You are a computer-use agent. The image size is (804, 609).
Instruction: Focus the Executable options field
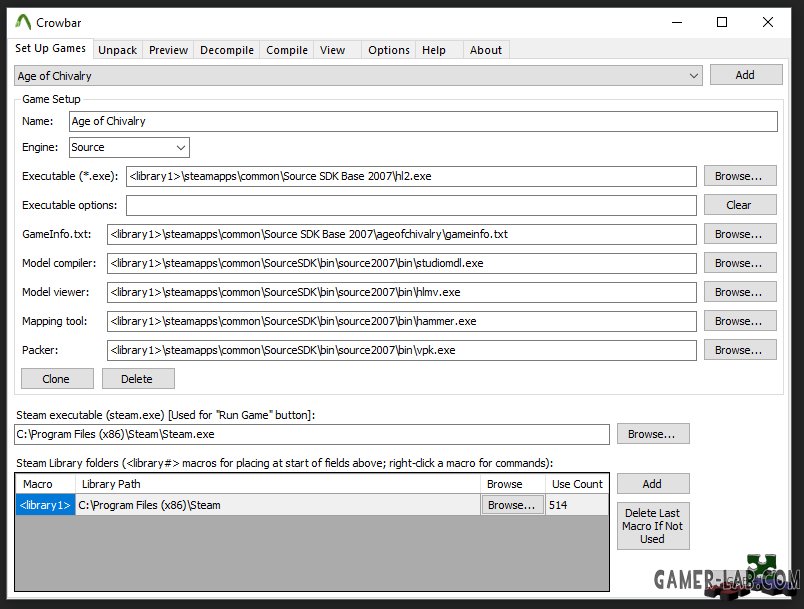pyautogui.click(x=411, y=205)
